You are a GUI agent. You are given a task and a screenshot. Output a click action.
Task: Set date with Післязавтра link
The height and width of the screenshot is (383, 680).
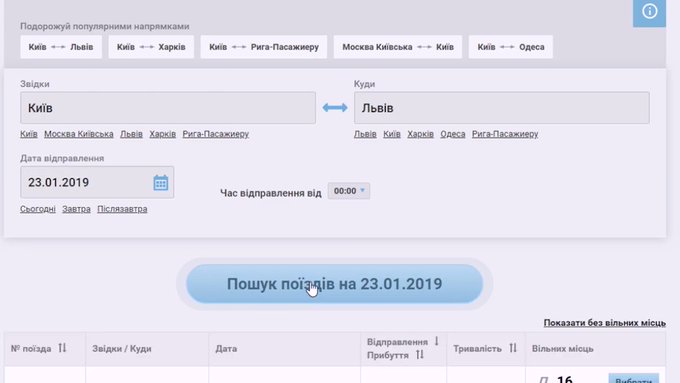[x=122, y=209]
